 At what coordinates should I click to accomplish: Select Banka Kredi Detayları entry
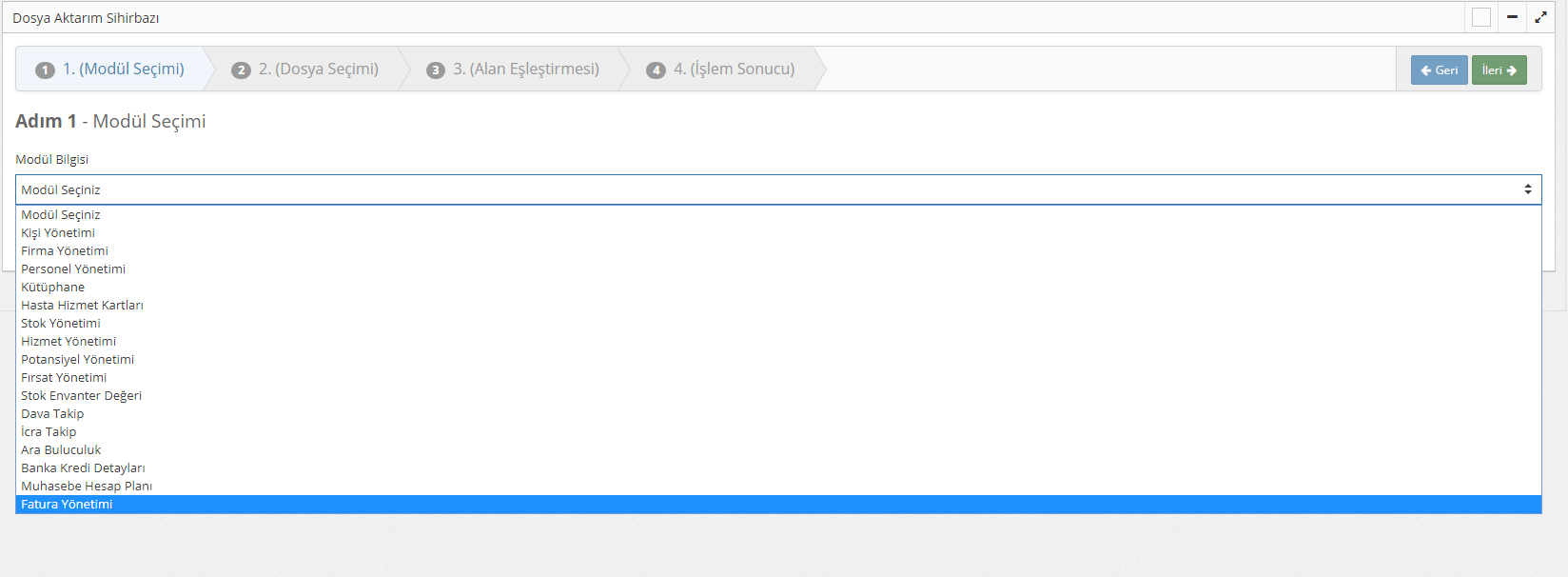(x=83, y=468)
